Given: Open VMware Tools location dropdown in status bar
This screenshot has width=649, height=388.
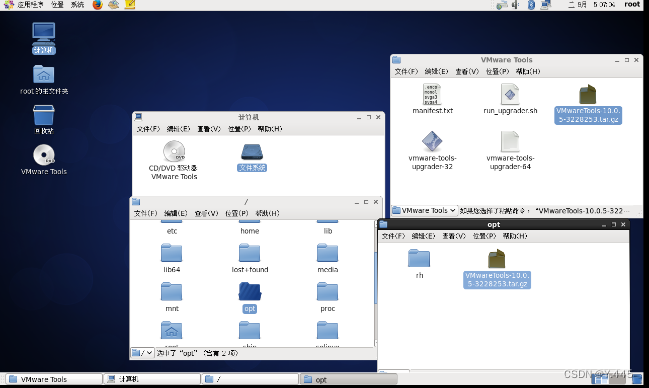Looking at the screenshot, I should coord(424,210).
